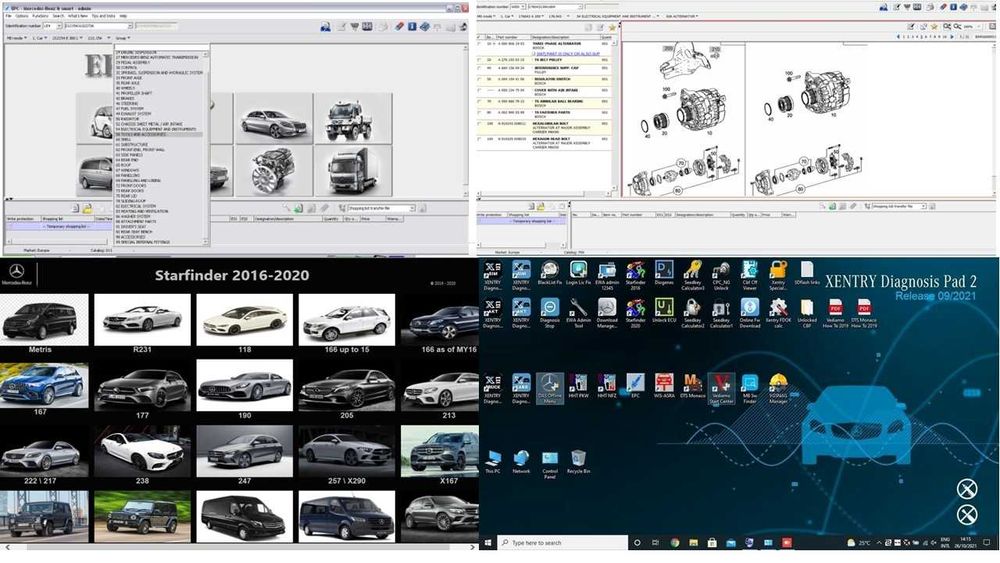Open the Help menu in the EPC window

click(x=123, y=16)
